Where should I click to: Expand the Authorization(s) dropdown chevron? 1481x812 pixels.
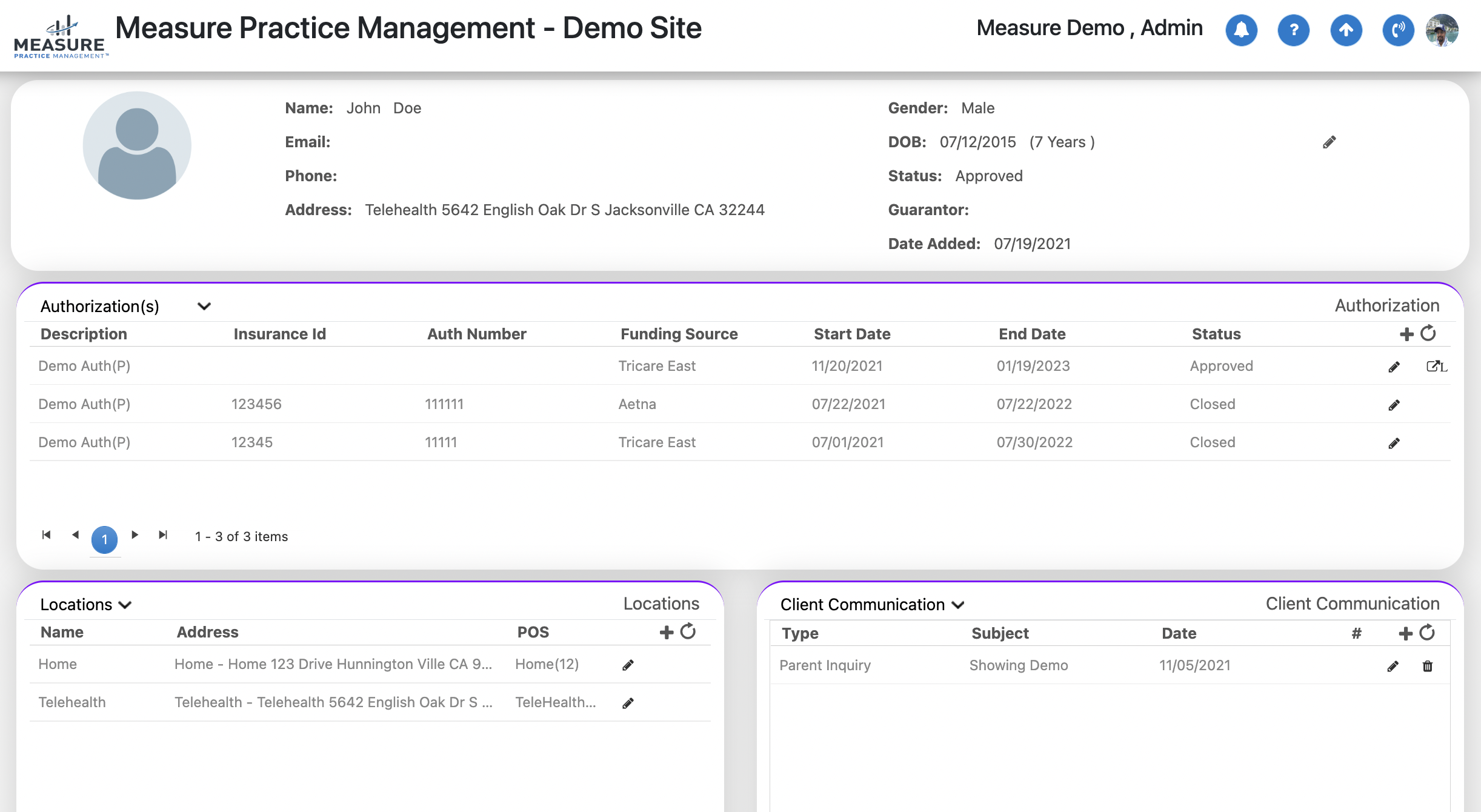204,306
